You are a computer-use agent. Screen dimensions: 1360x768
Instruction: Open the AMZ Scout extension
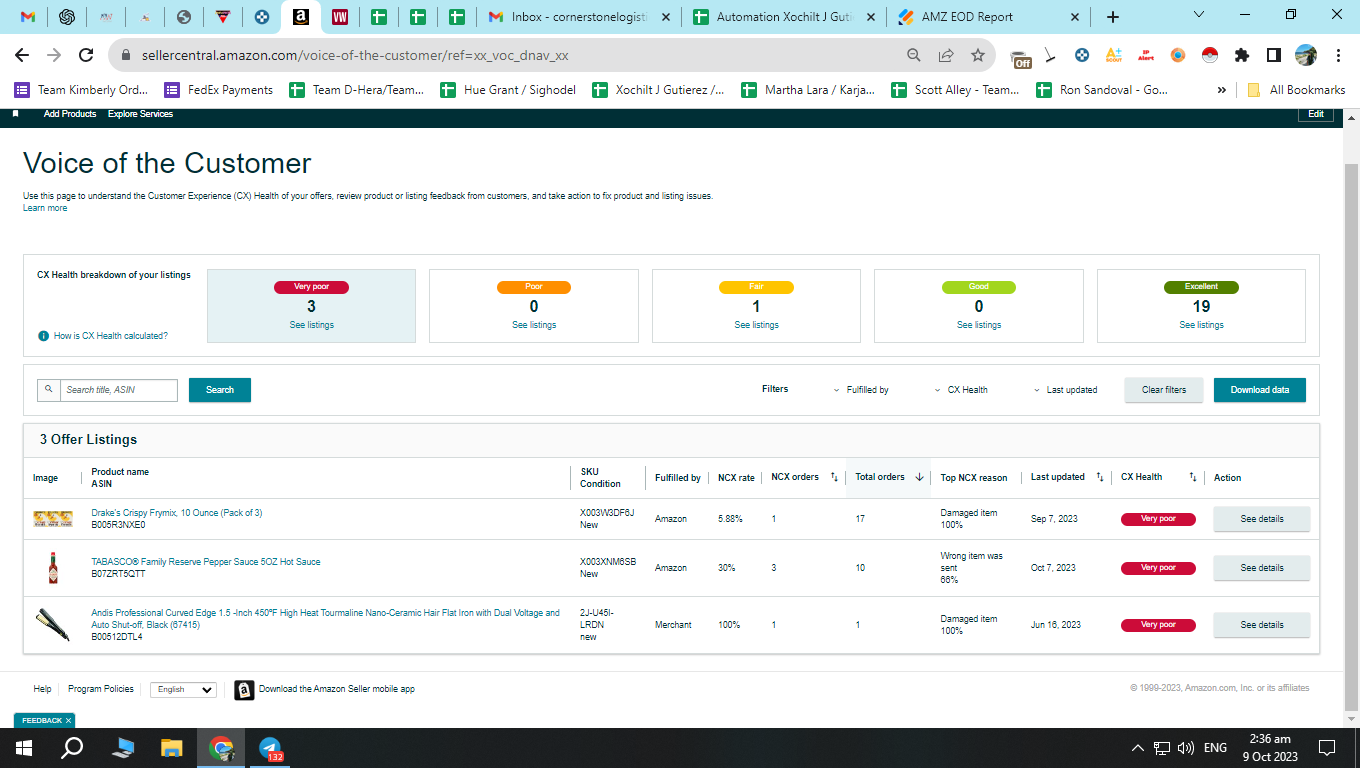click(1114, 56)
